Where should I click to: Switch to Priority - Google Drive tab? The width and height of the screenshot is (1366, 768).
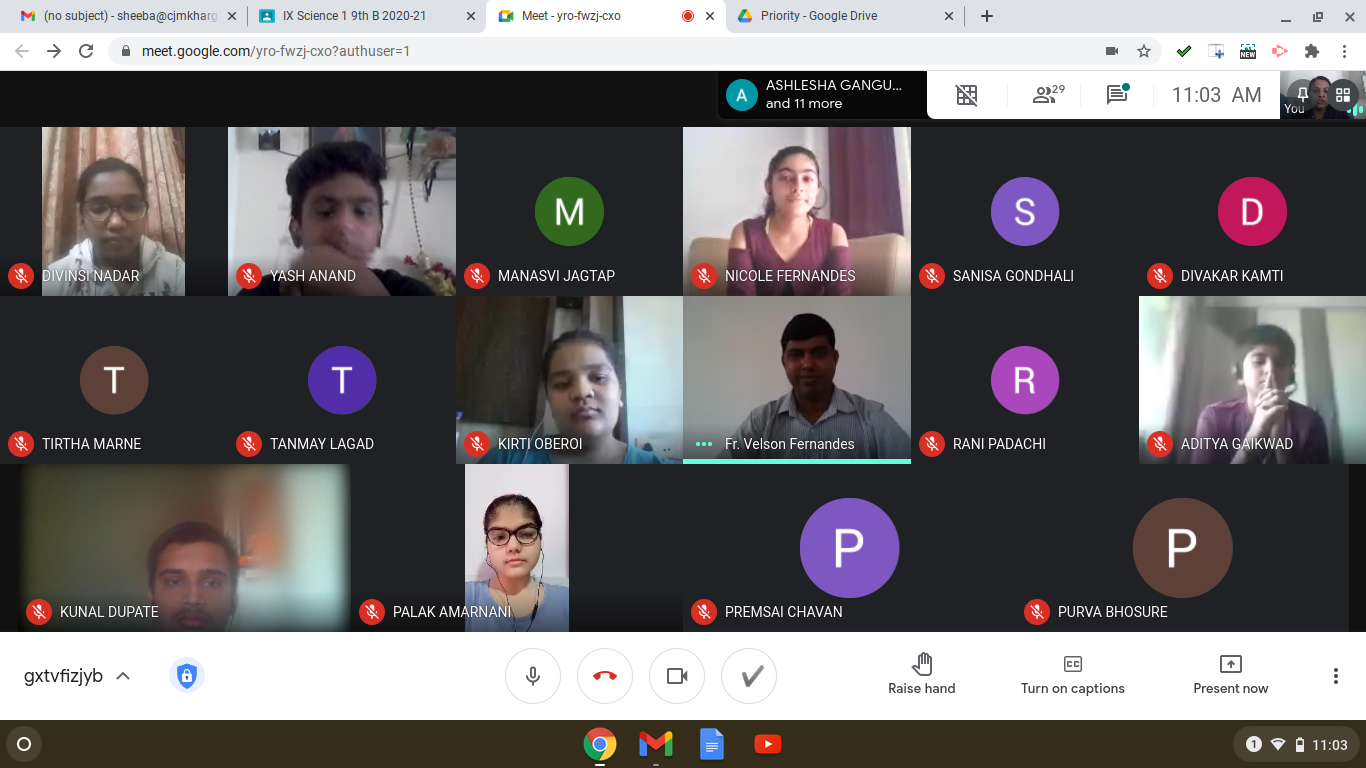click(845, 16)
